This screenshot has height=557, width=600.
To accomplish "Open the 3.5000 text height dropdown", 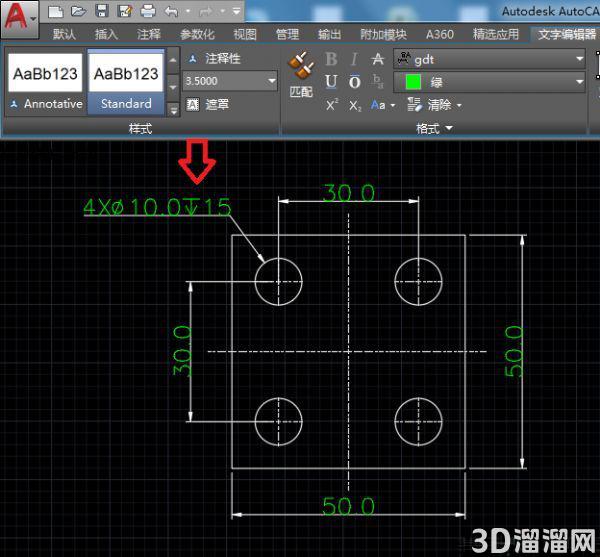I will 230,81.
